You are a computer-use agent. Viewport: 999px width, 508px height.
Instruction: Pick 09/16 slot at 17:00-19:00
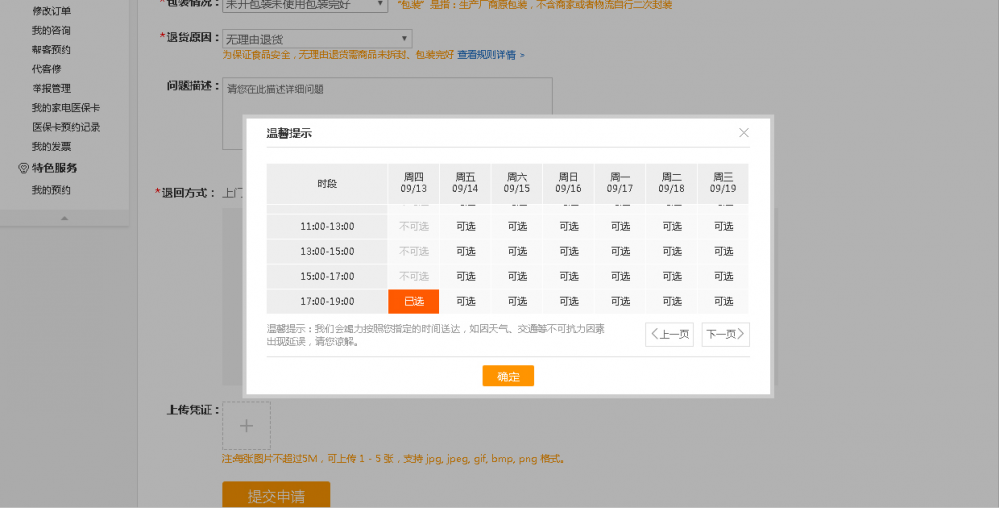click(568, 301)
